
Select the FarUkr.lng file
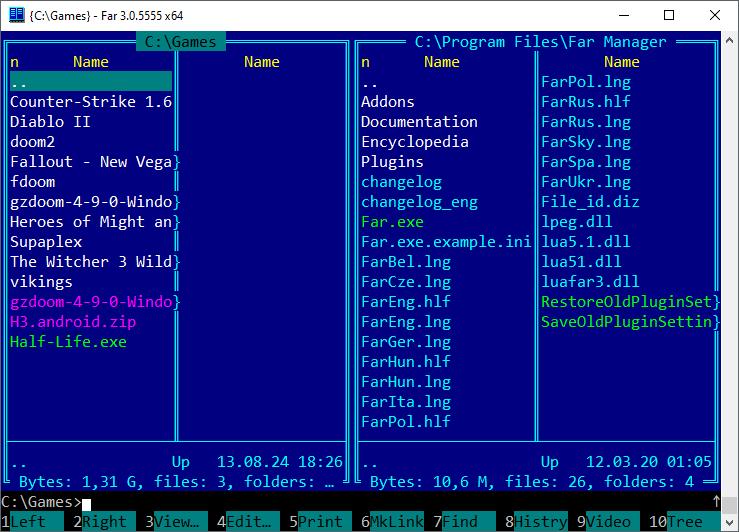(x=586, y=182)
